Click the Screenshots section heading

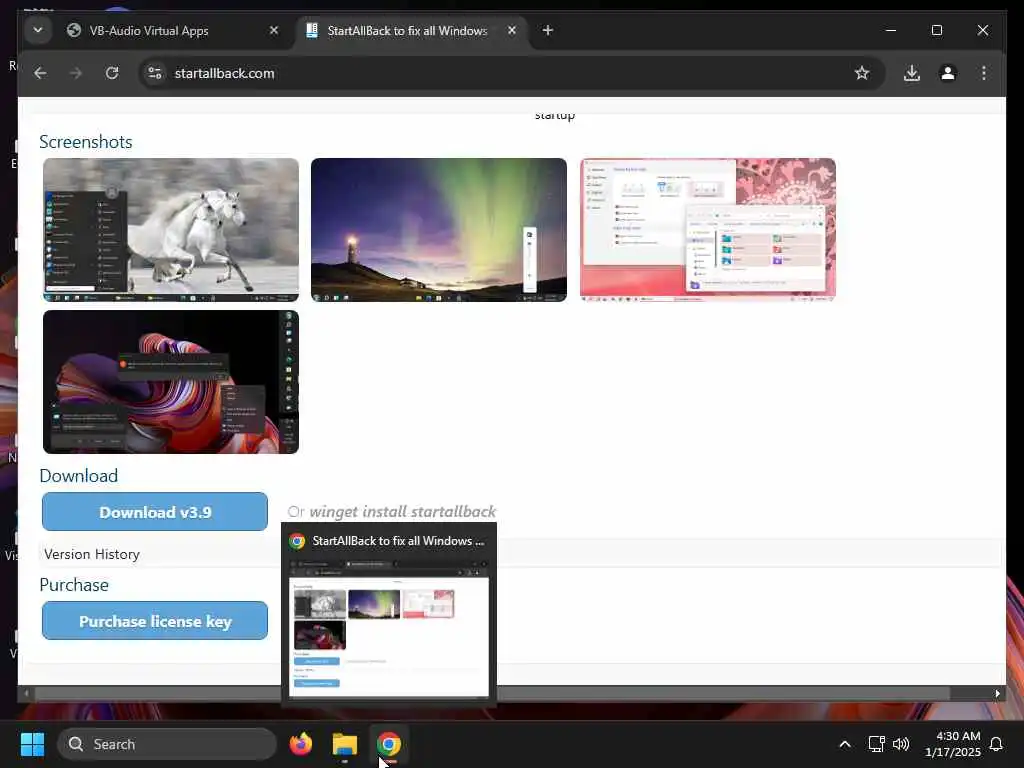(x=86, y=142)
